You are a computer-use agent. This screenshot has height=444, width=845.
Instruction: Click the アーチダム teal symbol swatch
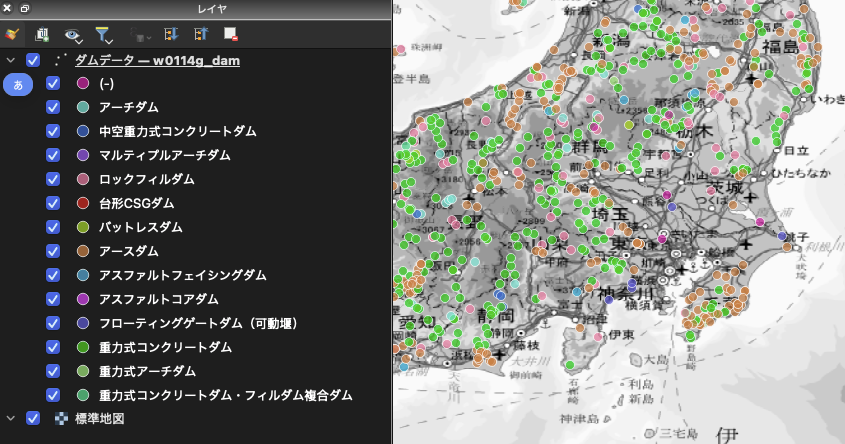click(x=82, y=107)
